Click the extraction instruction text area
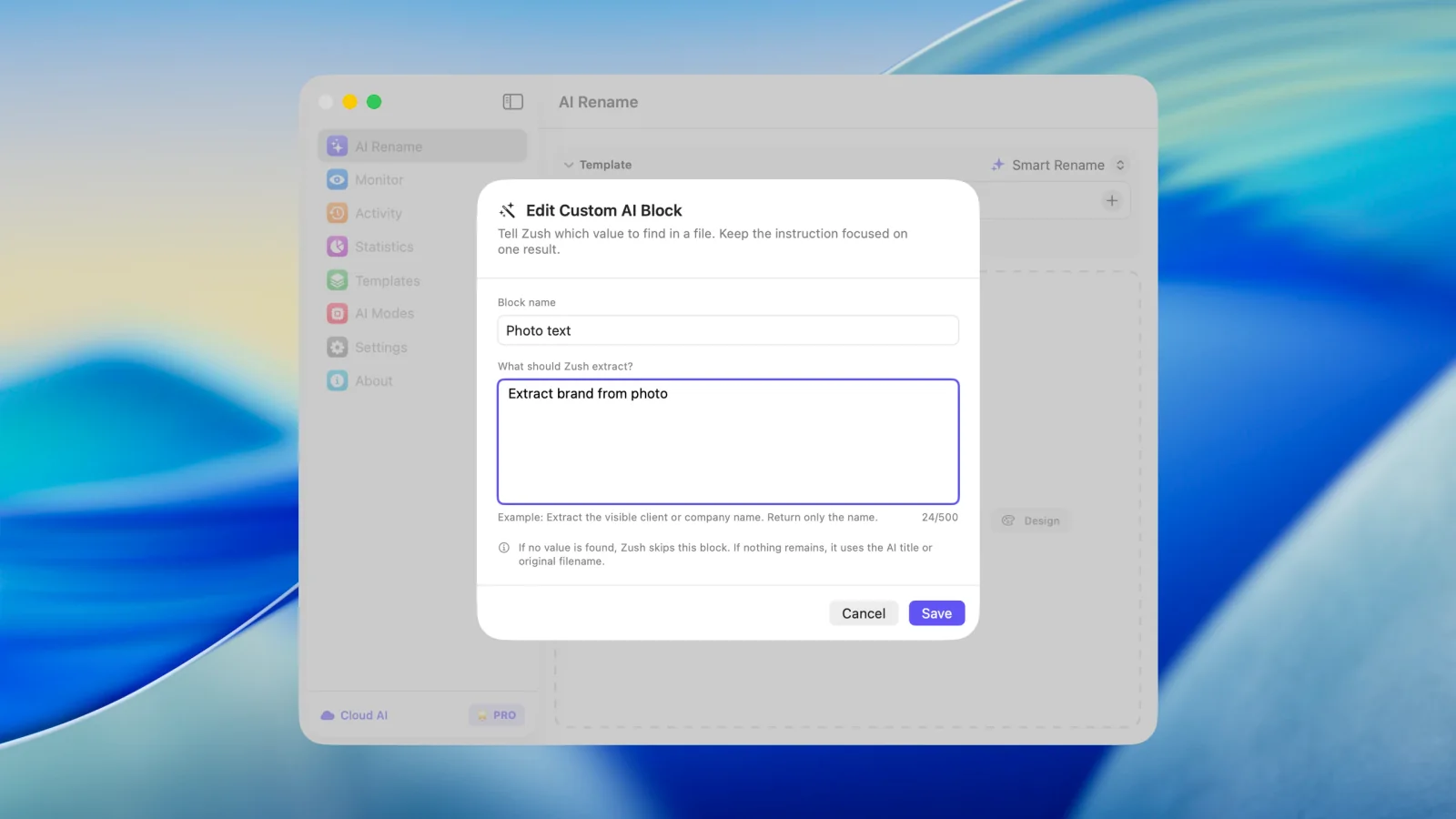The height and width of the screenshot is (819, 1456). [x=728, y=441]
